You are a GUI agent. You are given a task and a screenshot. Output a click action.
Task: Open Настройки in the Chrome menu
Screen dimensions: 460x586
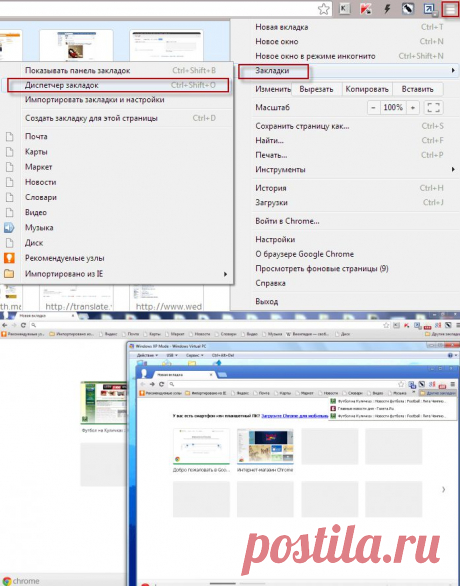[275, 239]
